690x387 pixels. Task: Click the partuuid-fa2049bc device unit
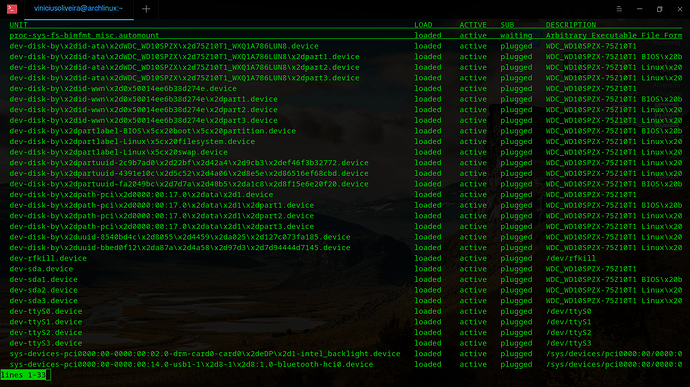(x=189, y=184)
